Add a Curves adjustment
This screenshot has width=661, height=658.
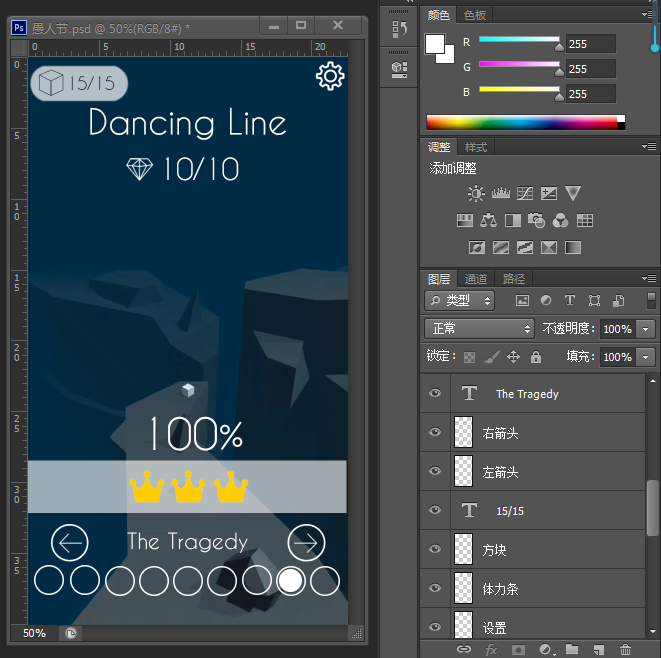coord(525,193)
